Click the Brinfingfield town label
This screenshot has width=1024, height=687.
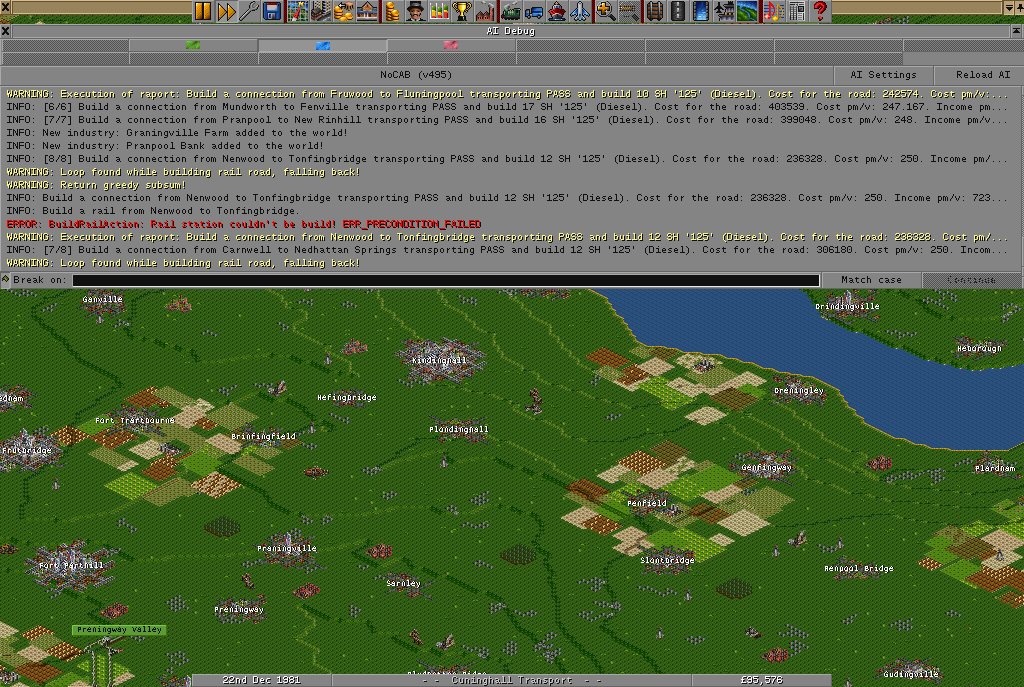click(263, 437)
